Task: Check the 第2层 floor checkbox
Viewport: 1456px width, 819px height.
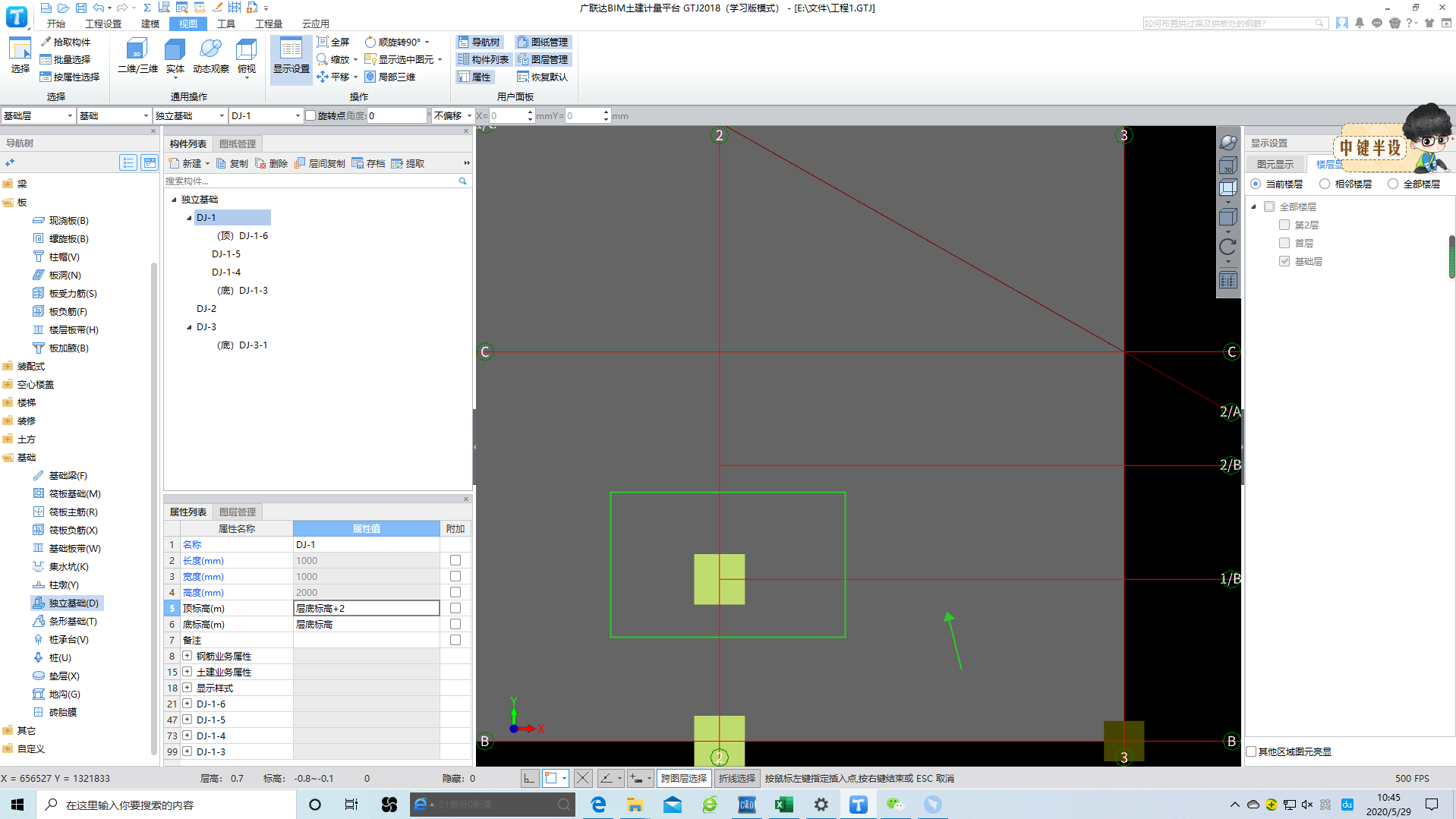Action: tap(1284, 225)
